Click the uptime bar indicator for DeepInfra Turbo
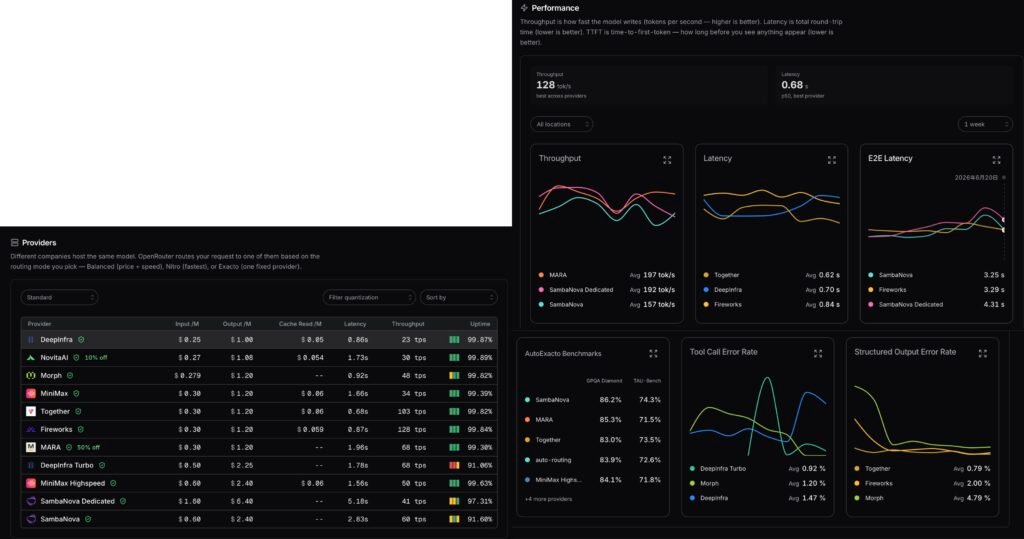Viewport: 1024px width, 539px height. pyautogui.click(x=455, y=465)
